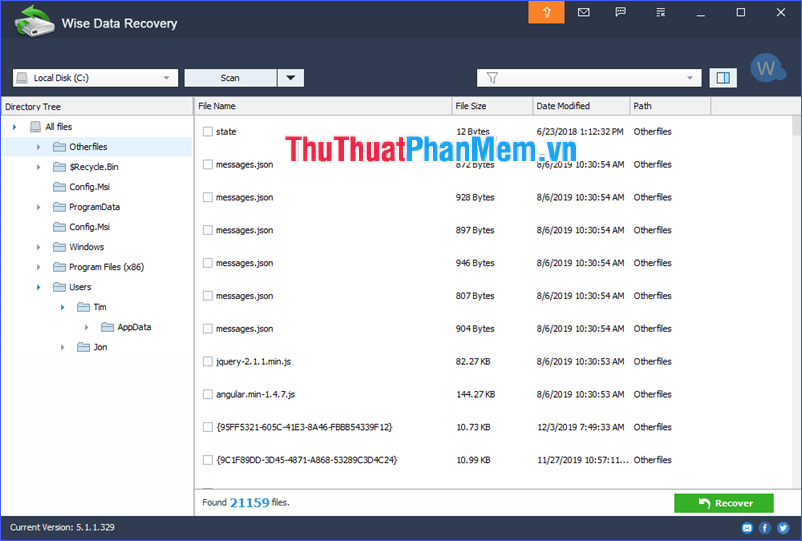
Task: Click the Otherfiles folder icon
Action: pos(59,147)
